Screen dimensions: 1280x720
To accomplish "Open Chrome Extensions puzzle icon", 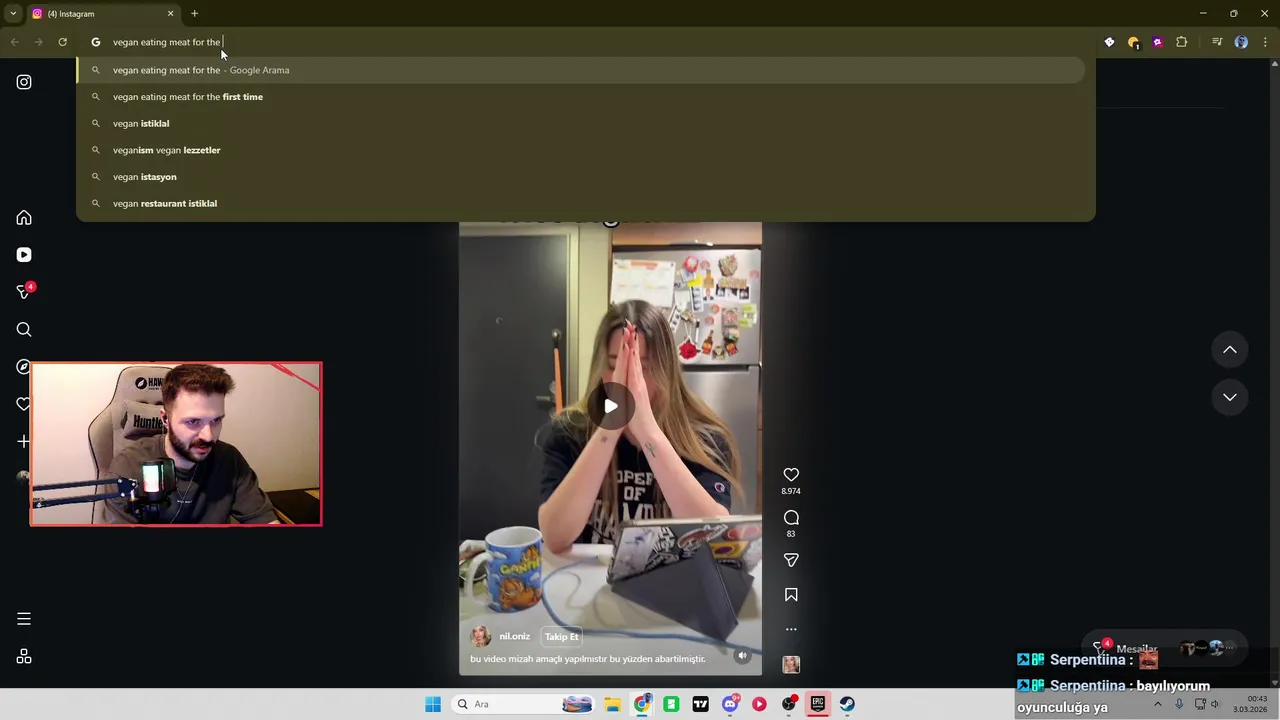I will 1182,42.
